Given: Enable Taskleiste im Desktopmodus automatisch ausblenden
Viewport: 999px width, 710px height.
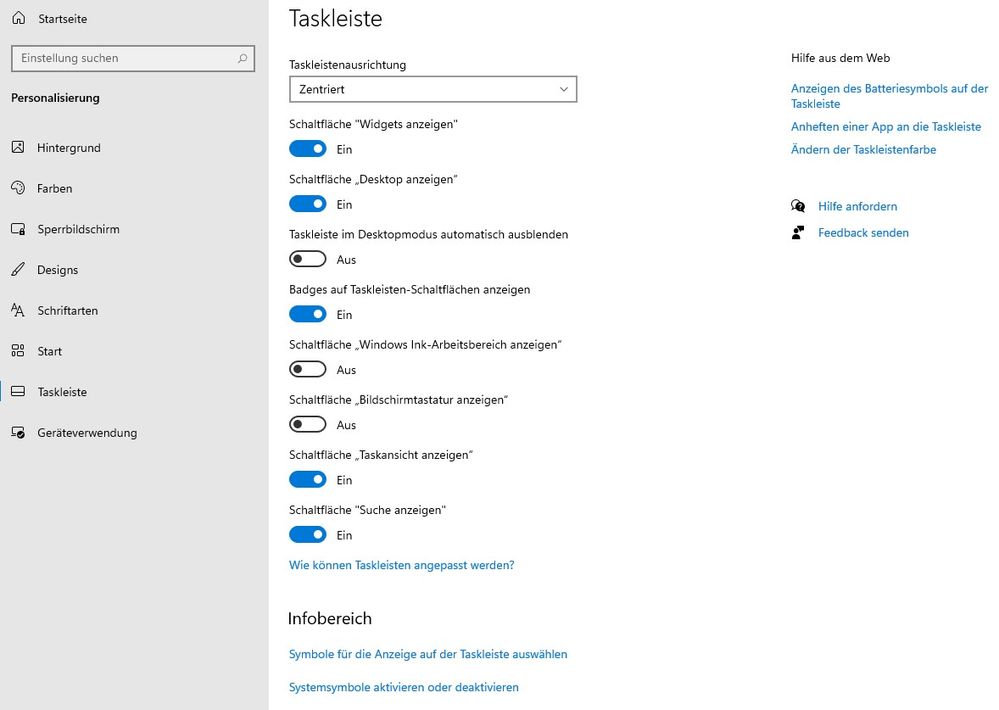Looking at the screenshot, I should (x=308, y=258).
